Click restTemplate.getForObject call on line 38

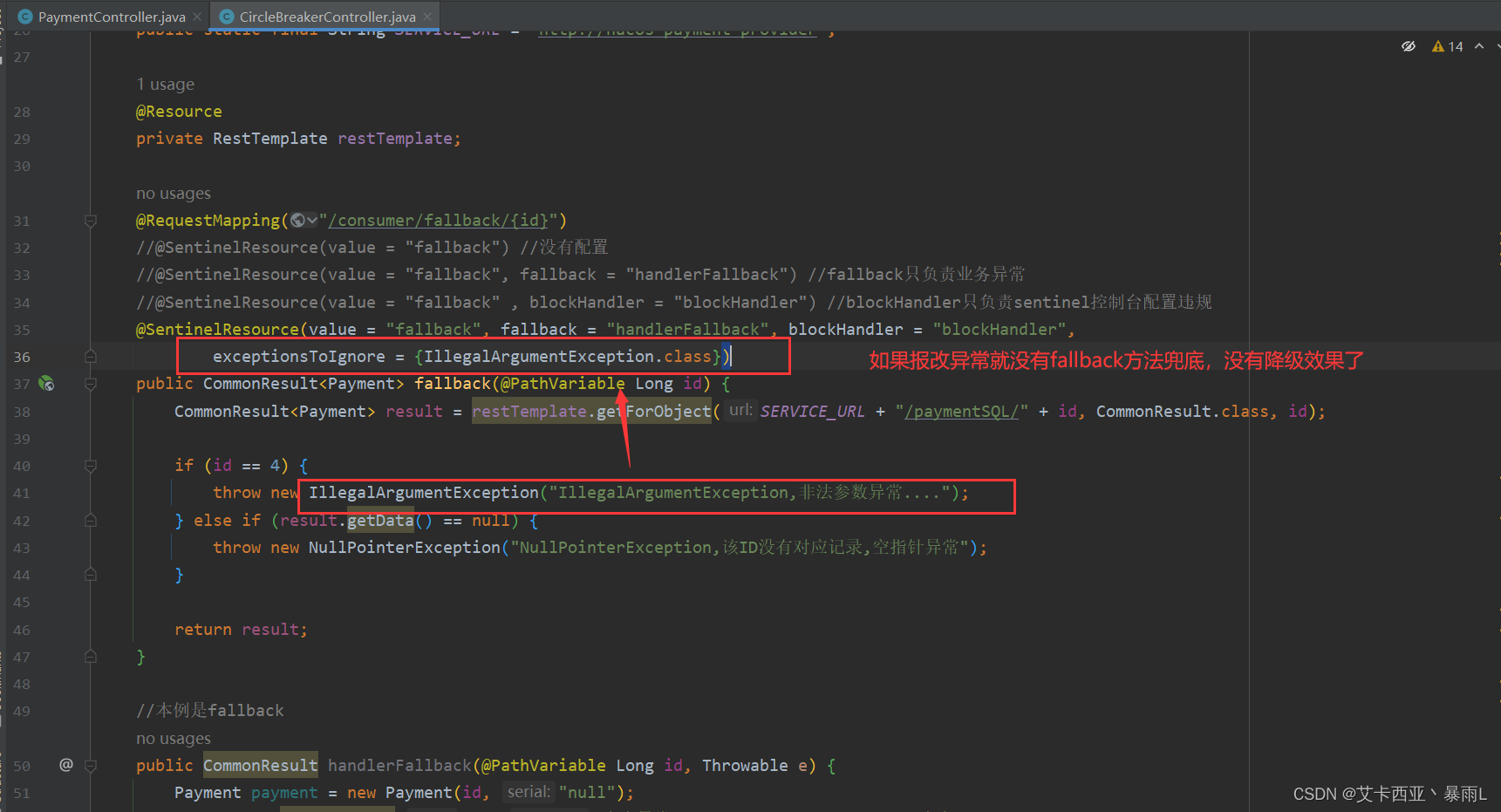coord(591,411)
